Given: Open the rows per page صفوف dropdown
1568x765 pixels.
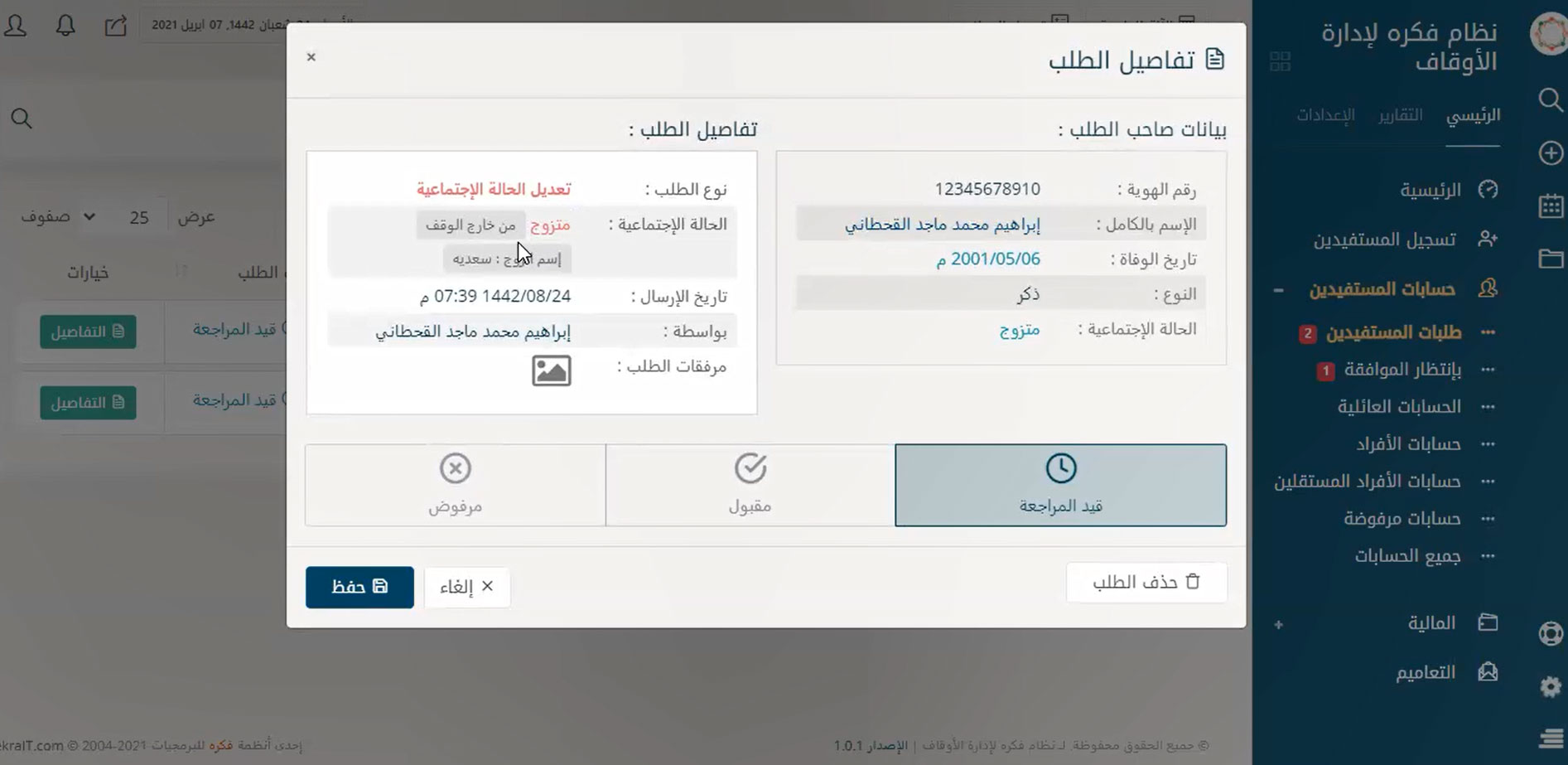Looking at the screenshot, I should (58, 217).
